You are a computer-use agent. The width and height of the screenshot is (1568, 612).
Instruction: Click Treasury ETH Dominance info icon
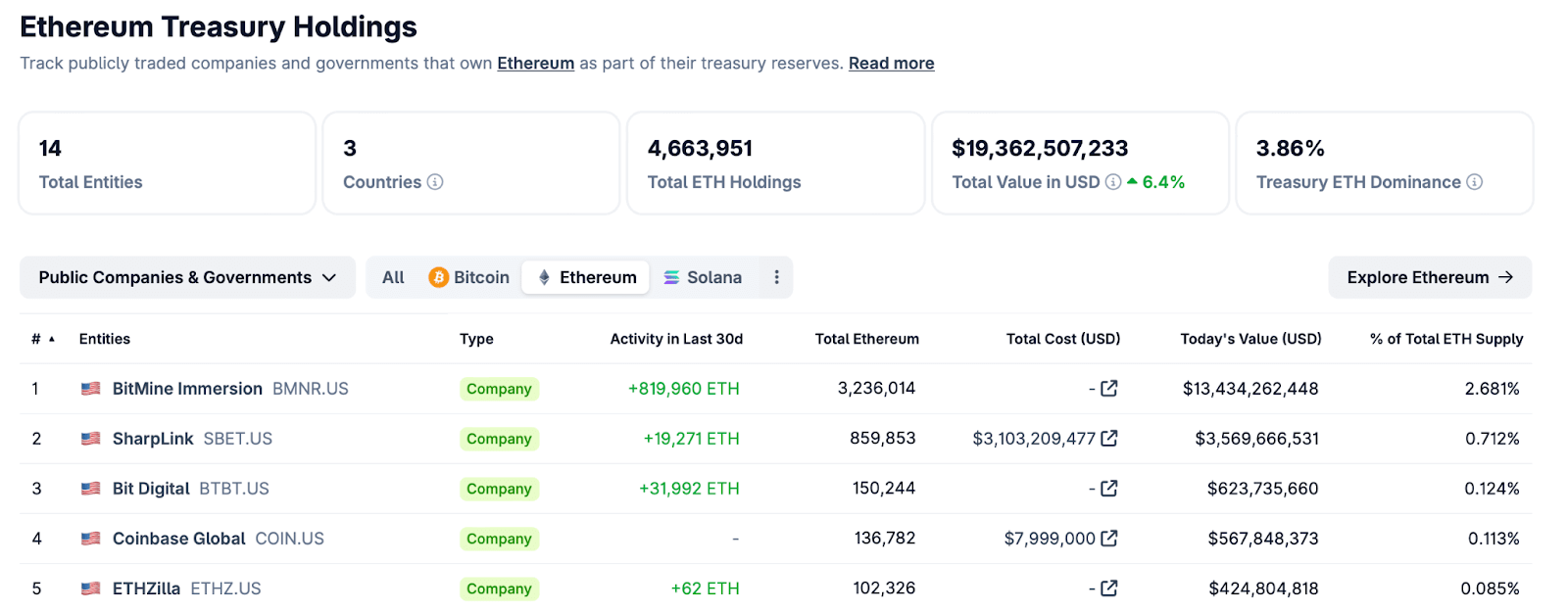tap(1475, 182)
